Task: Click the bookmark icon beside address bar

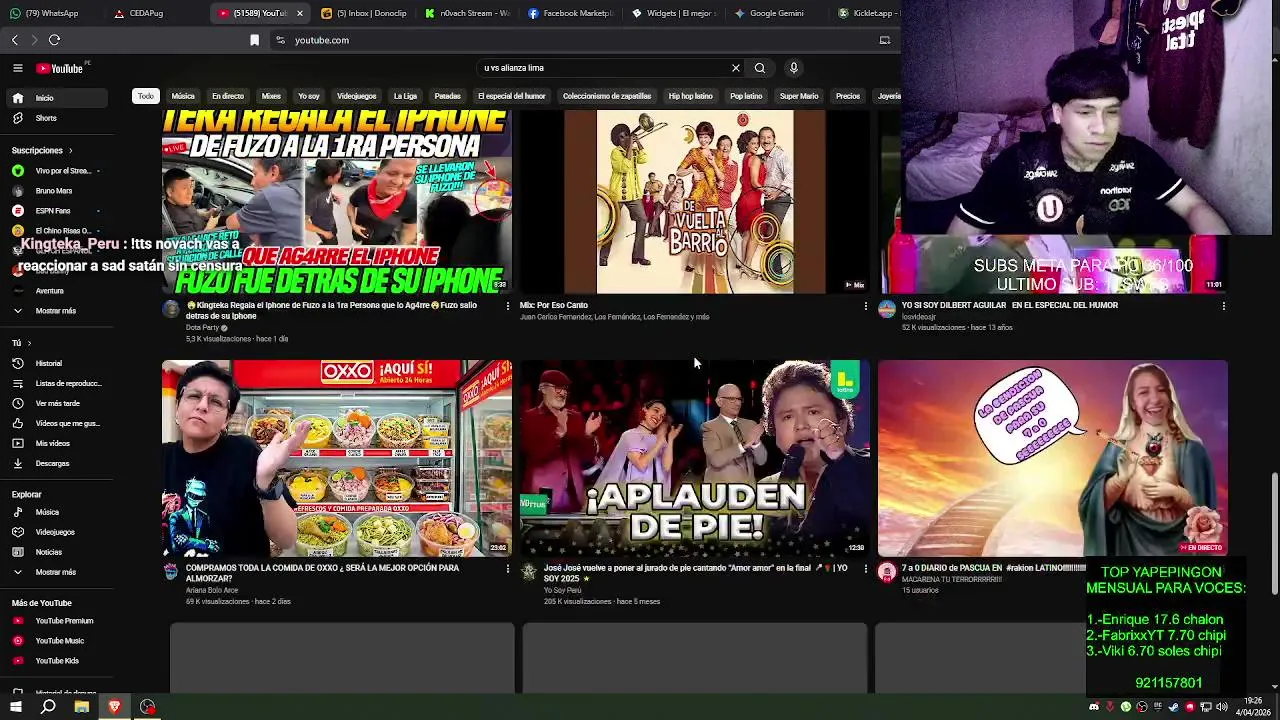Action: coord(254,40)
